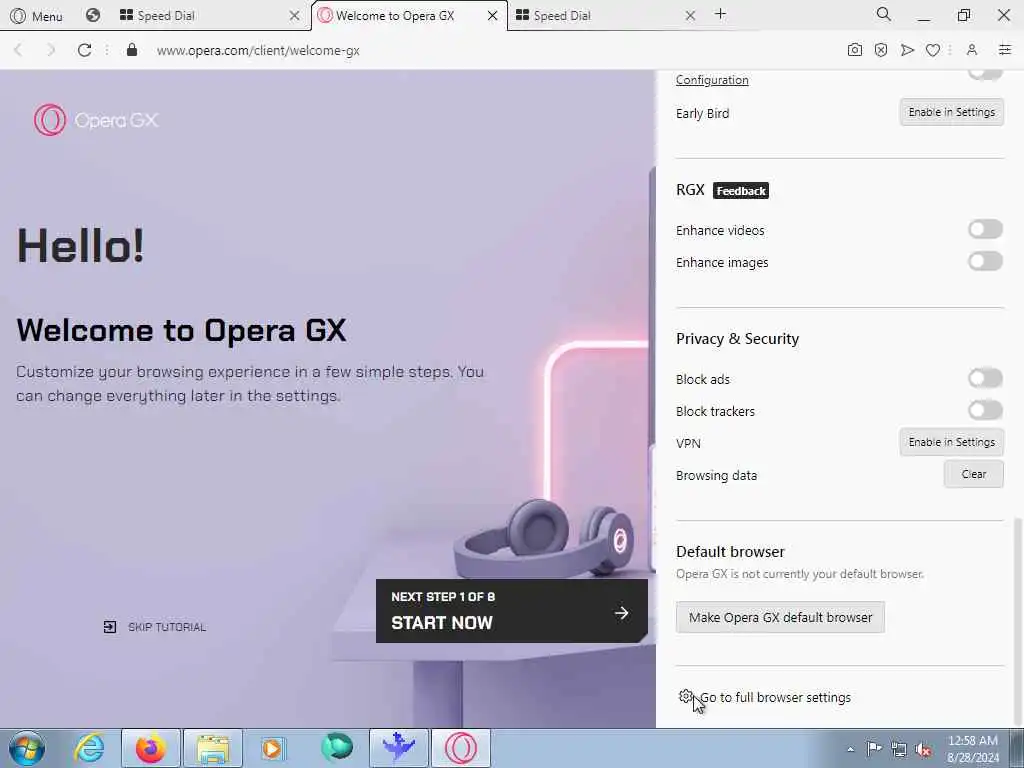Click the RGX Feedback badge
The height and width of the screenshot is (768, 1024).
(741, 191)
